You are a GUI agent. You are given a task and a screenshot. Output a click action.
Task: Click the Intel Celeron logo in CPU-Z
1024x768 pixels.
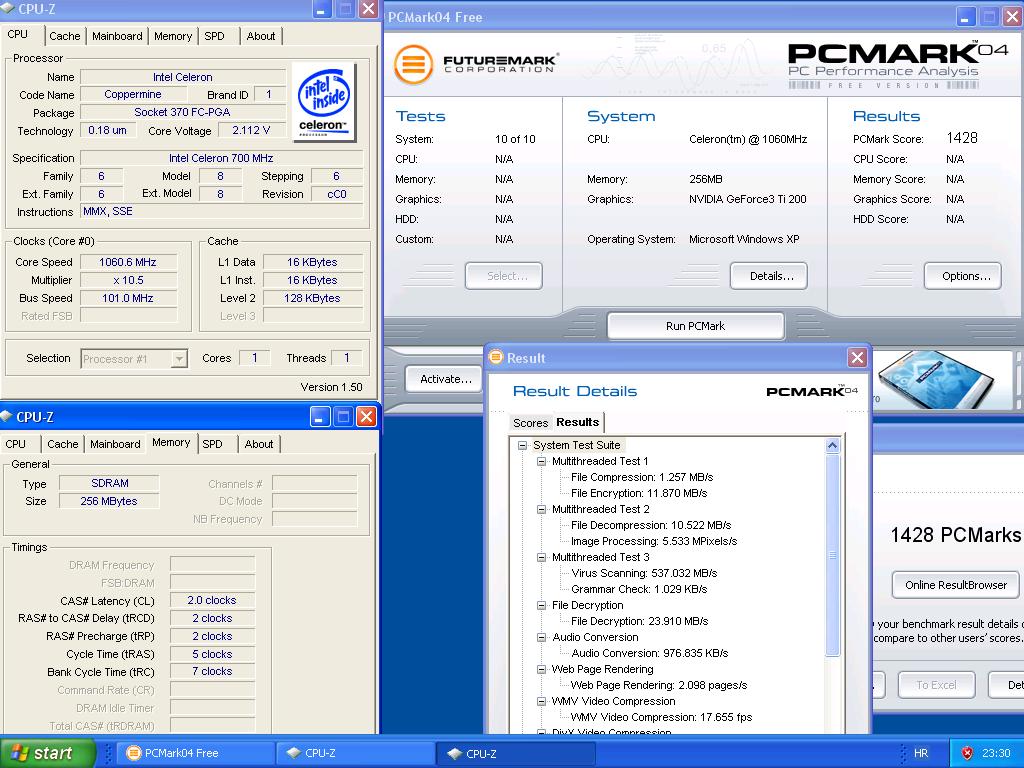pos(323,101)
